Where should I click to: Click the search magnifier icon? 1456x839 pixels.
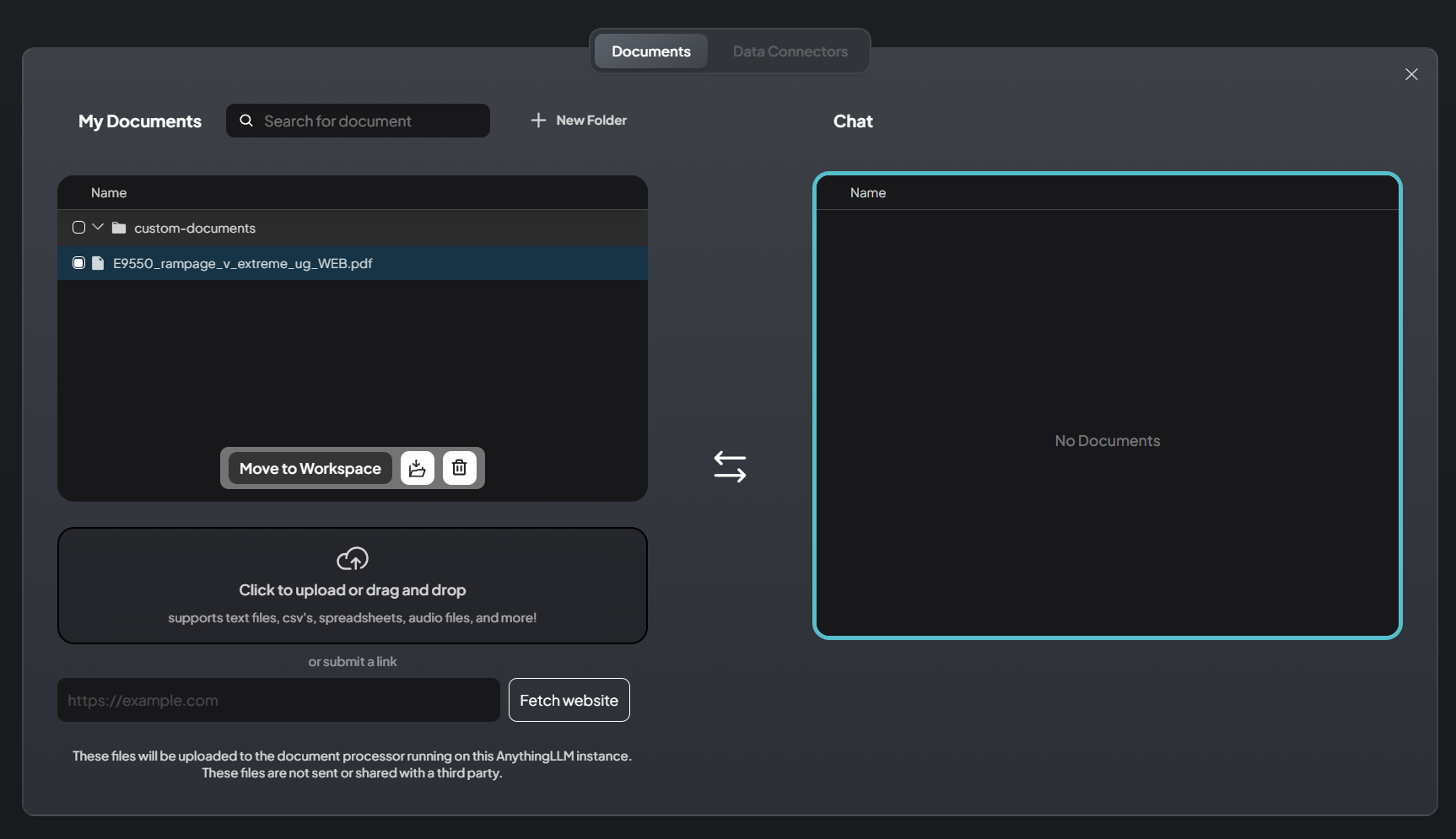click(246, 121)
